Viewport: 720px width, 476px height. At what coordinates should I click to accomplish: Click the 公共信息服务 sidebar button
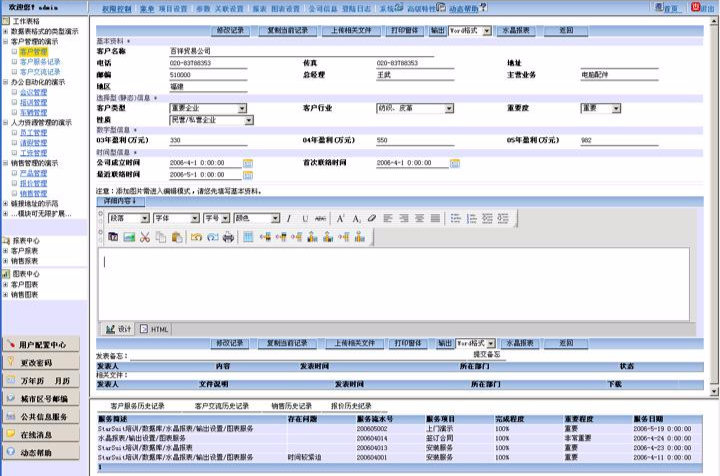click(41, 416)
